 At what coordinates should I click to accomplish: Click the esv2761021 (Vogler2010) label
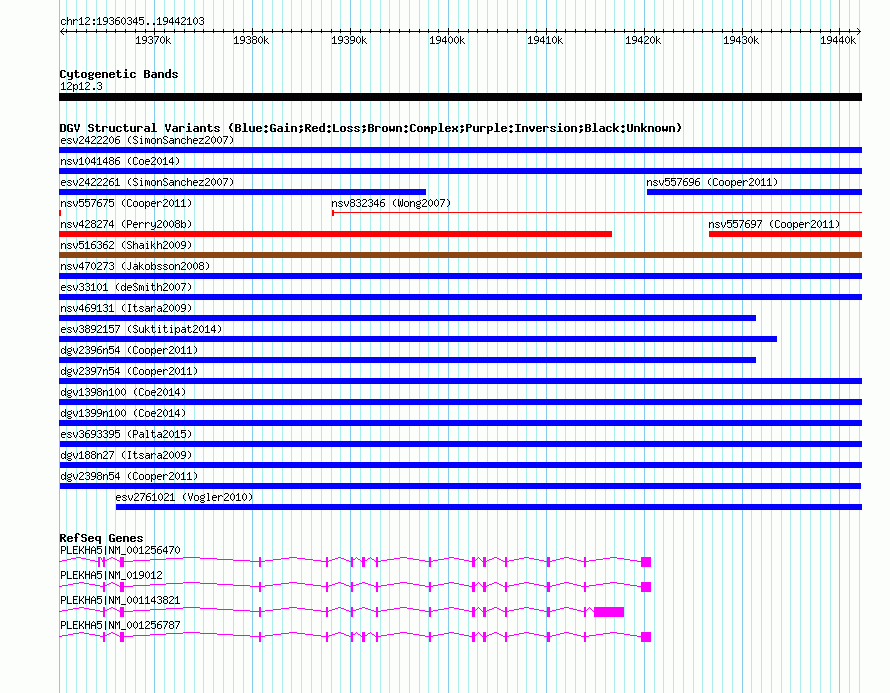point(184,497)
